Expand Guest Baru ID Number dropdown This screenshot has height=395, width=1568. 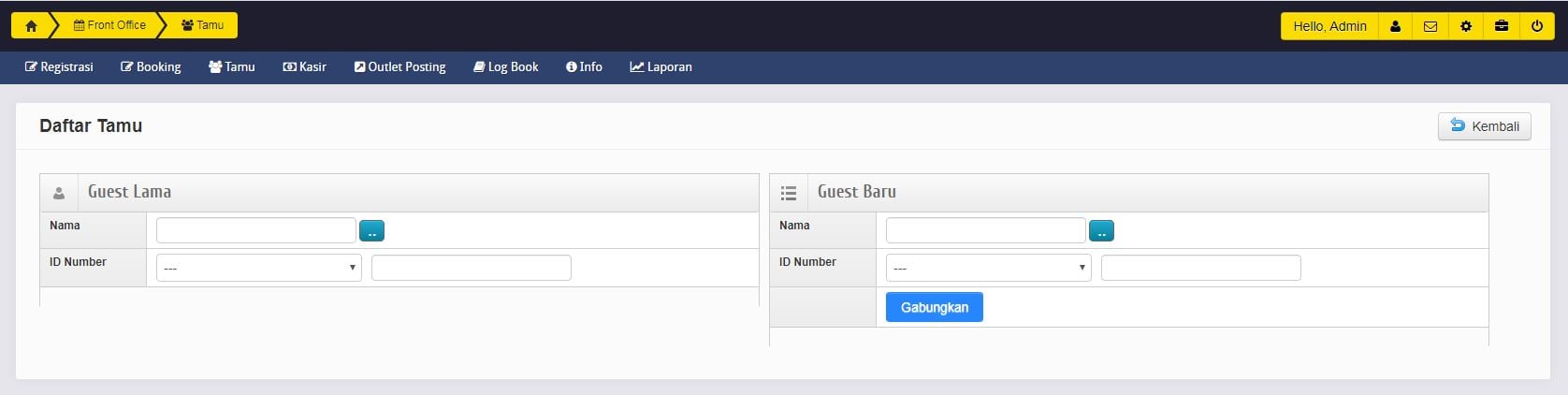tap(988, 268)
